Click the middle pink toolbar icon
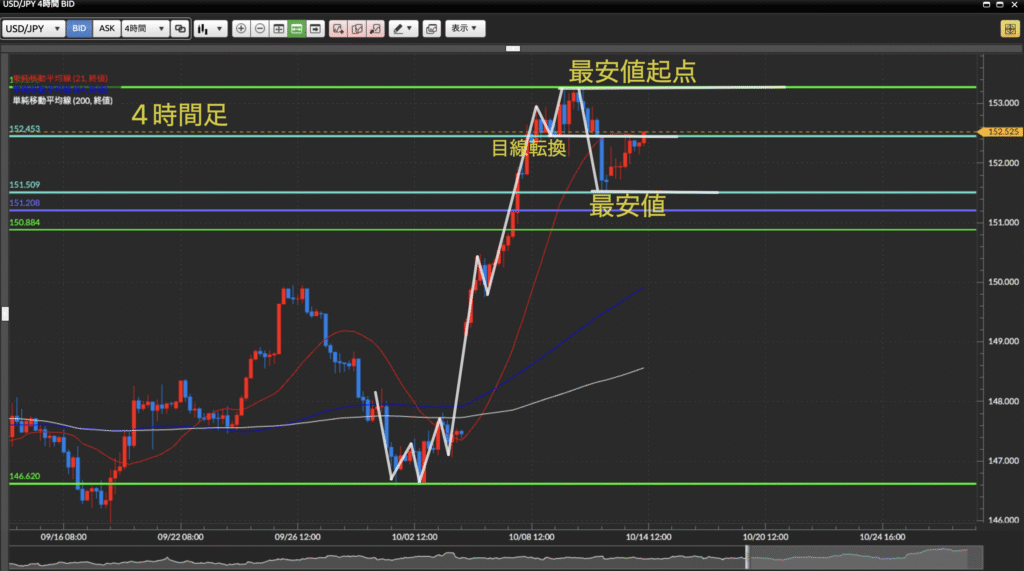This screenshot has width=1024, height=571. 357,29
